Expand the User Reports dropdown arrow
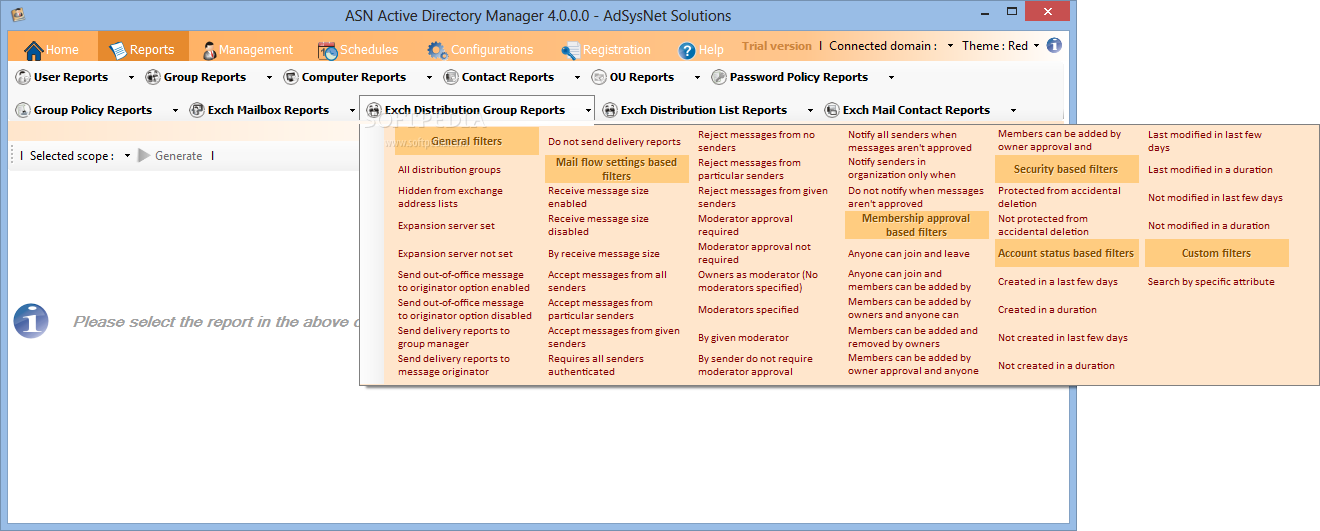 [x=132, y=77]
